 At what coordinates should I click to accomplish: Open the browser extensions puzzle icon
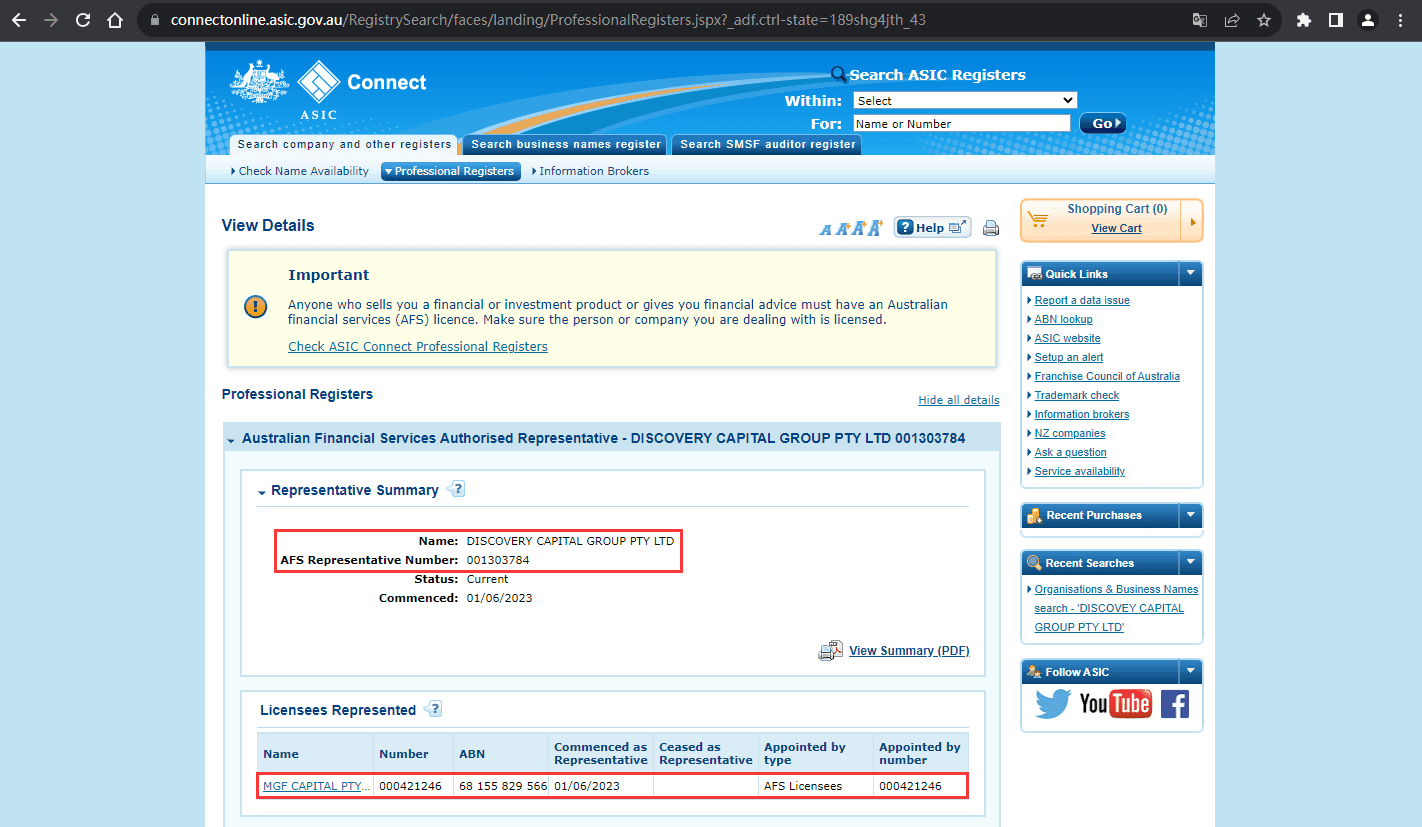click(1303, 20)
